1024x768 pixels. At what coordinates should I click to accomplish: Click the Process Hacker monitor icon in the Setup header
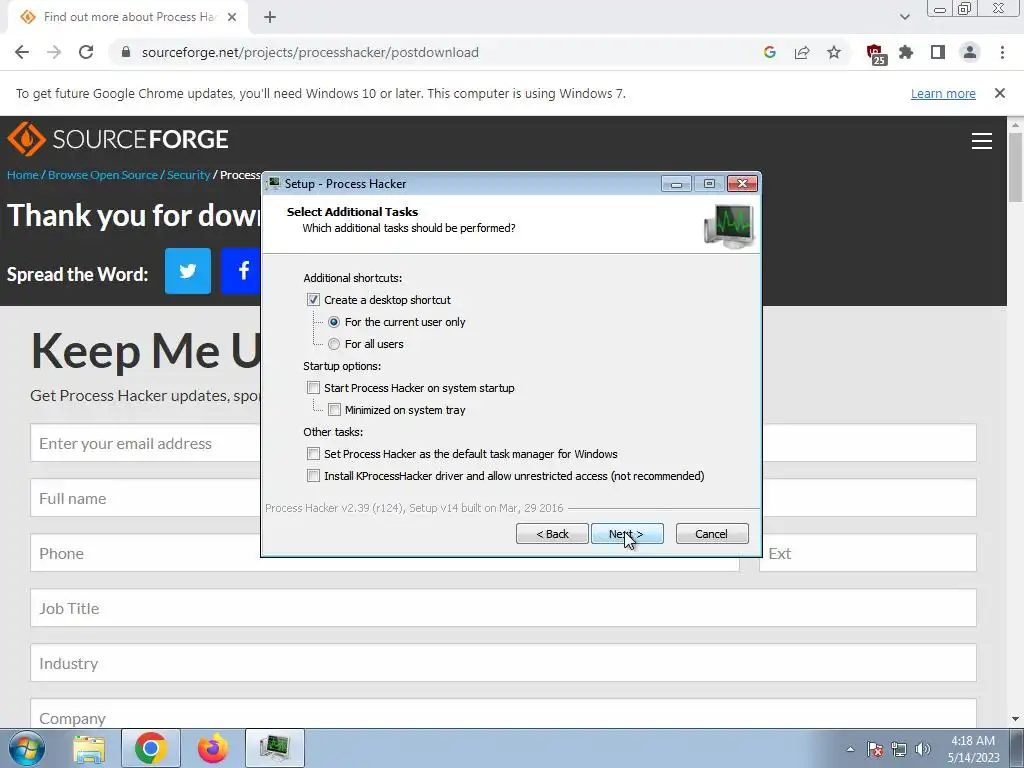729,226
